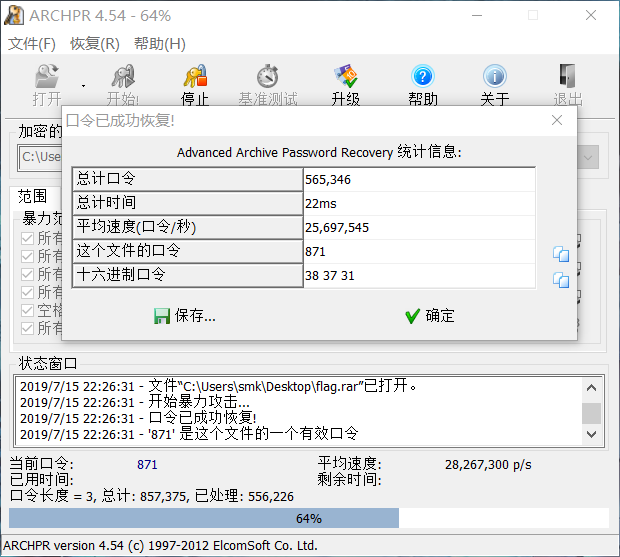
Task: Save statistics with 保存... button
Action: click(185, 316)
